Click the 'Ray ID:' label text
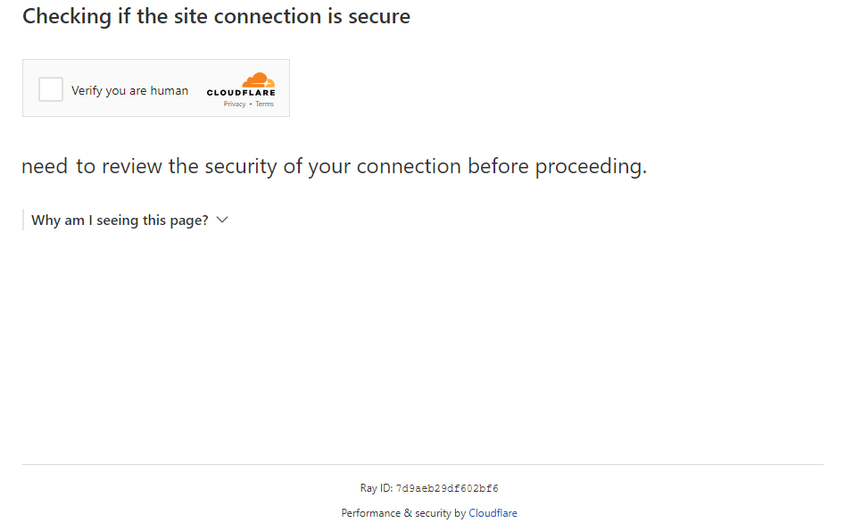The width and height of the screenshot is (845, 532). click(x=376, y=489)
